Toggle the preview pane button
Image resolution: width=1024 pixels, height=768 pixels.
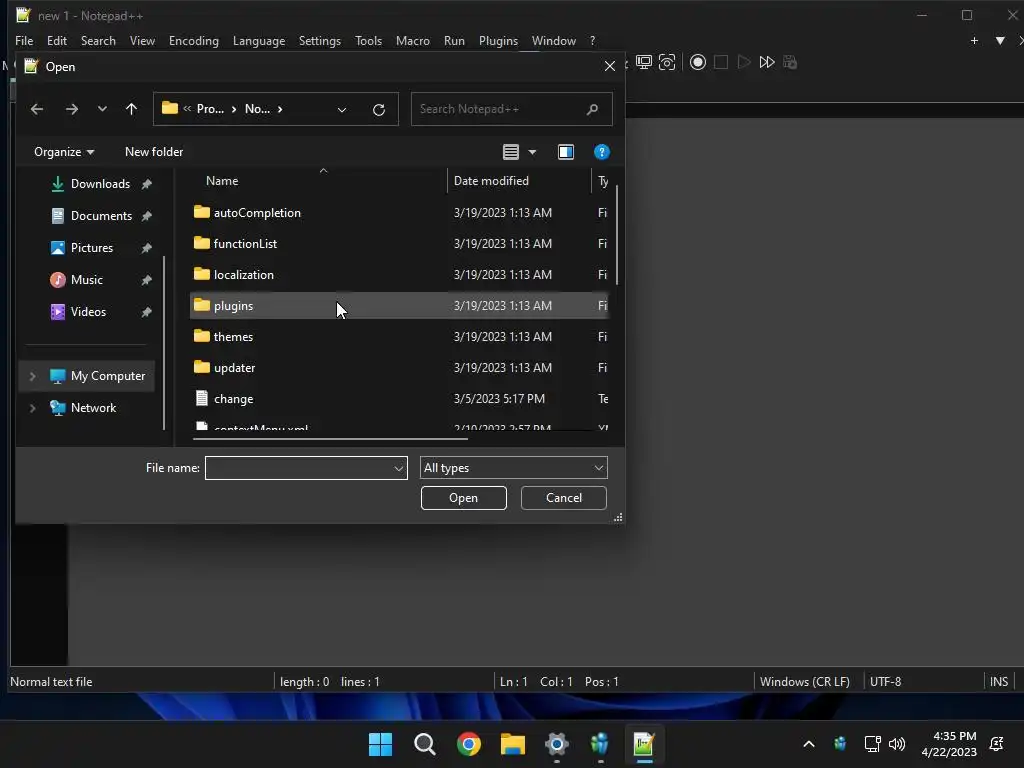pos(566,152)
